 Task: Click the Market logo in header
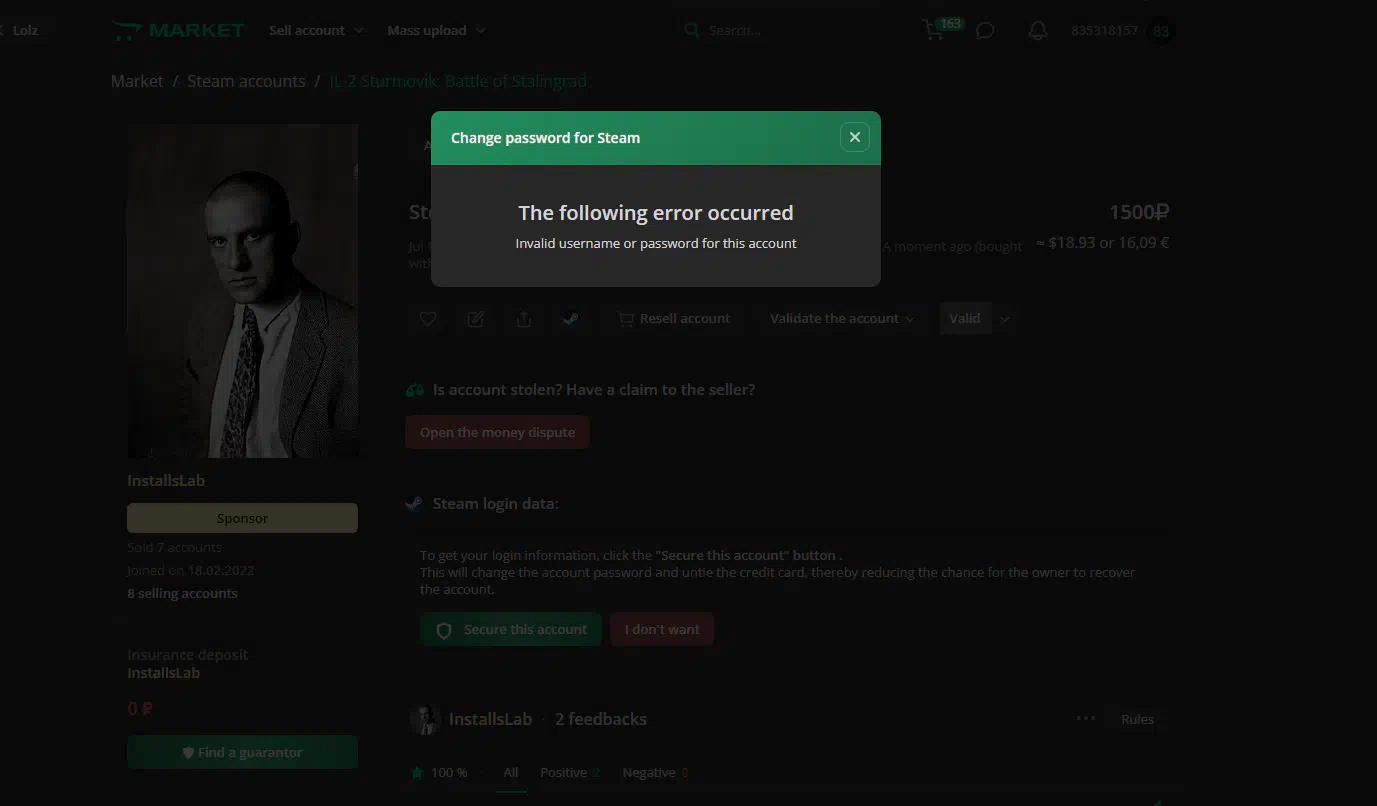pyautogui.click(x=177, y=31)
